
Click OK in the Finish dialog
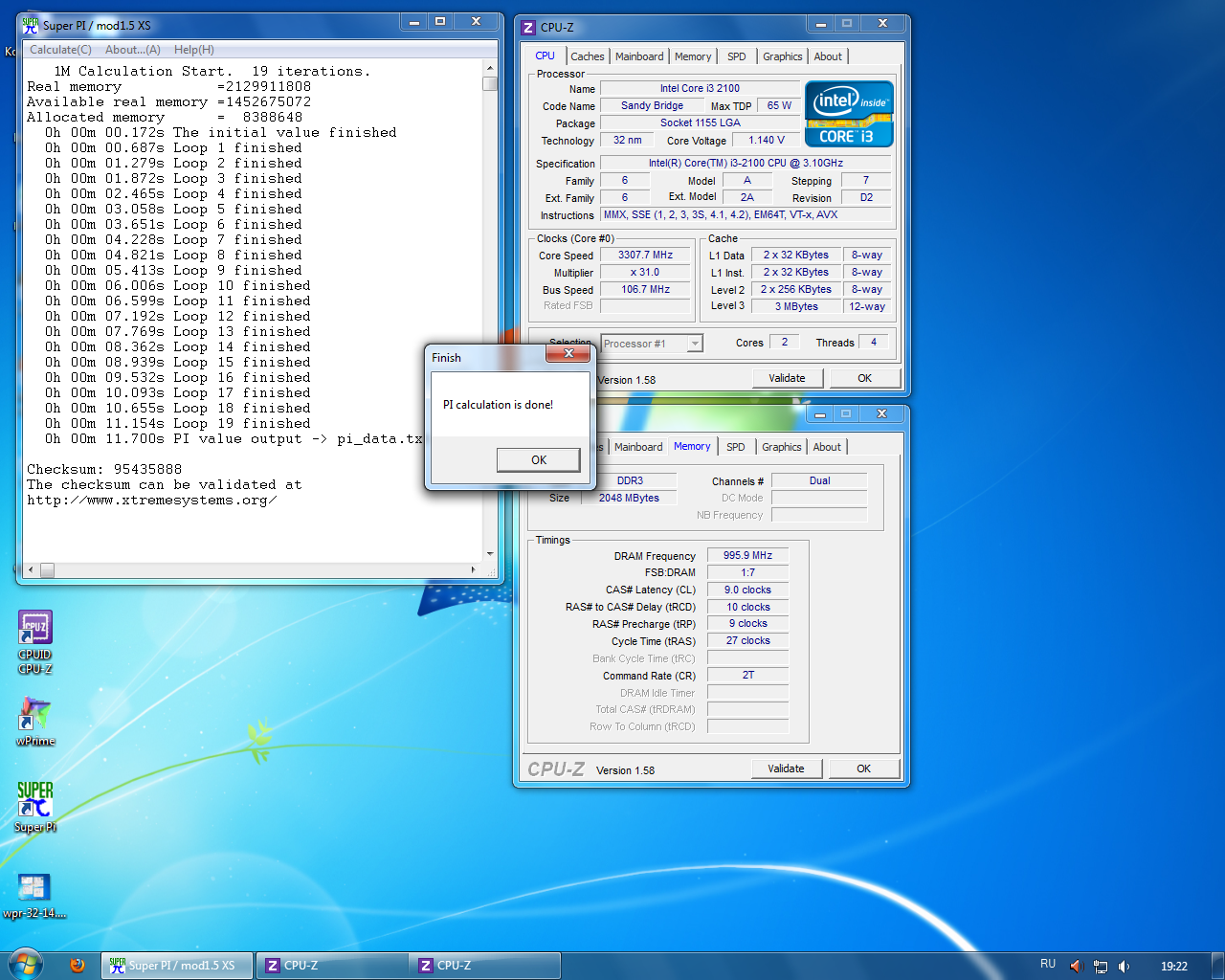539,460
